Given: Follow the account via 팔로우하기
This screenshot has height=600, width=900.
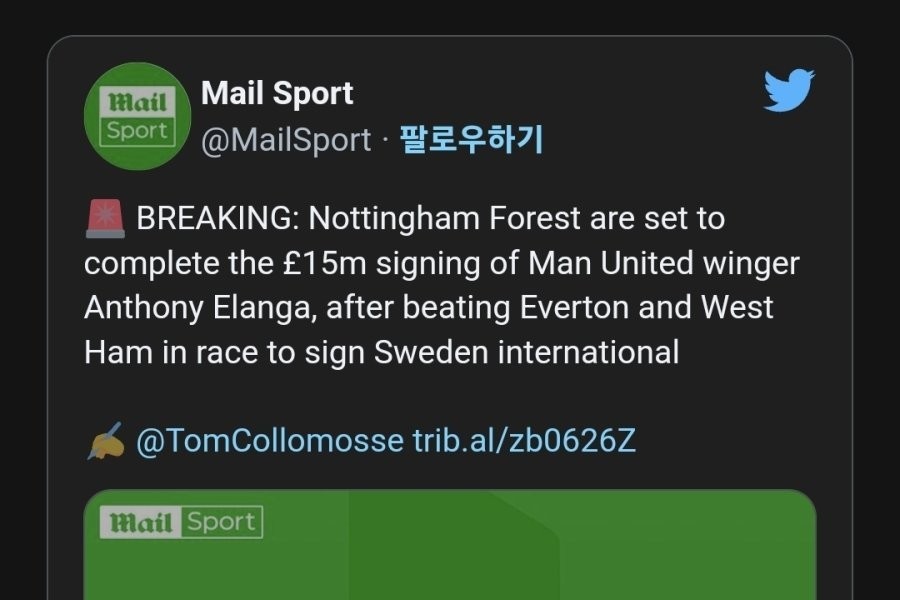Looking at the screenshot, I should point(471,140).
